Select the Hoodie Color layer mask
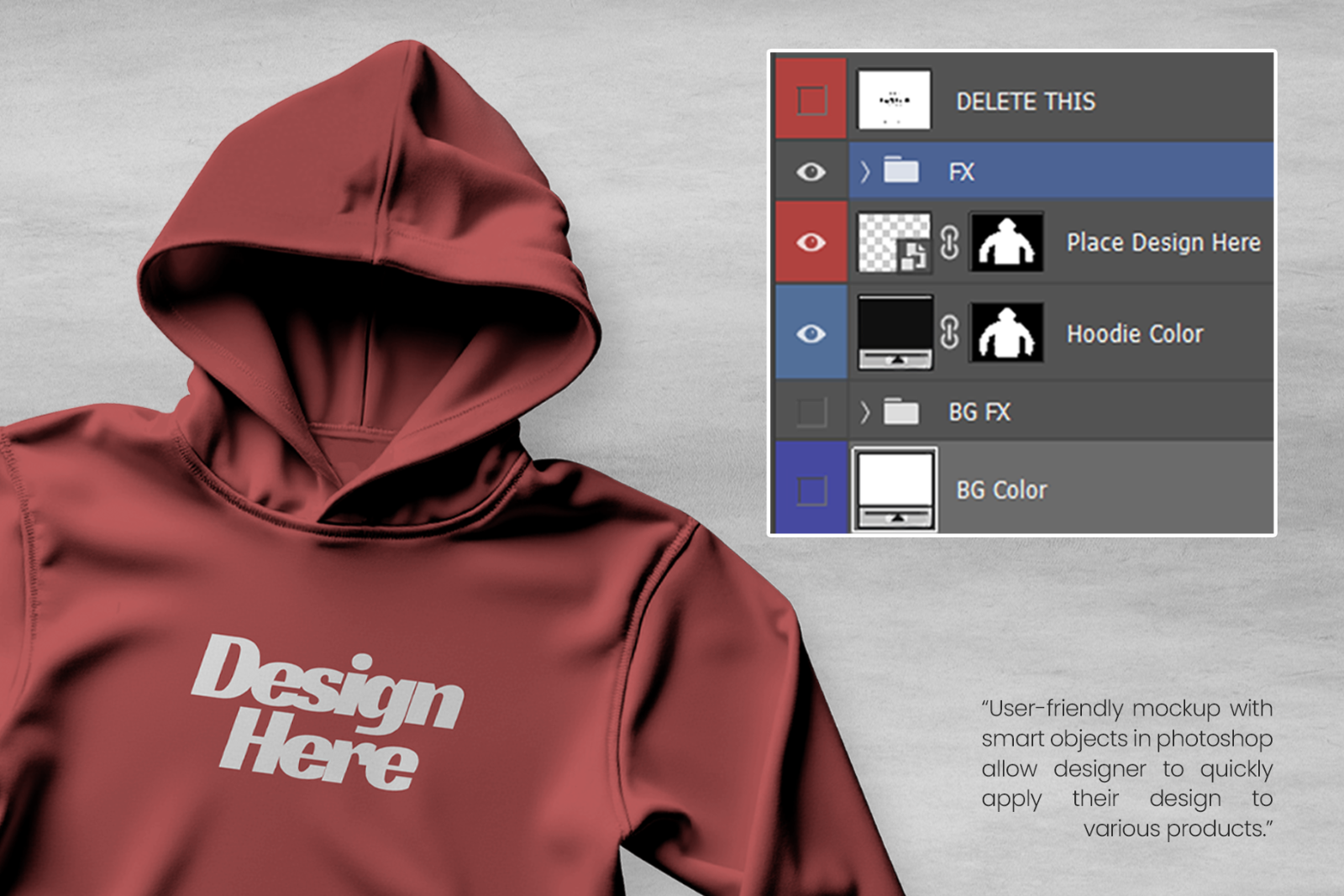The height and width of the screenshot is (896, 1344). 1005,333
